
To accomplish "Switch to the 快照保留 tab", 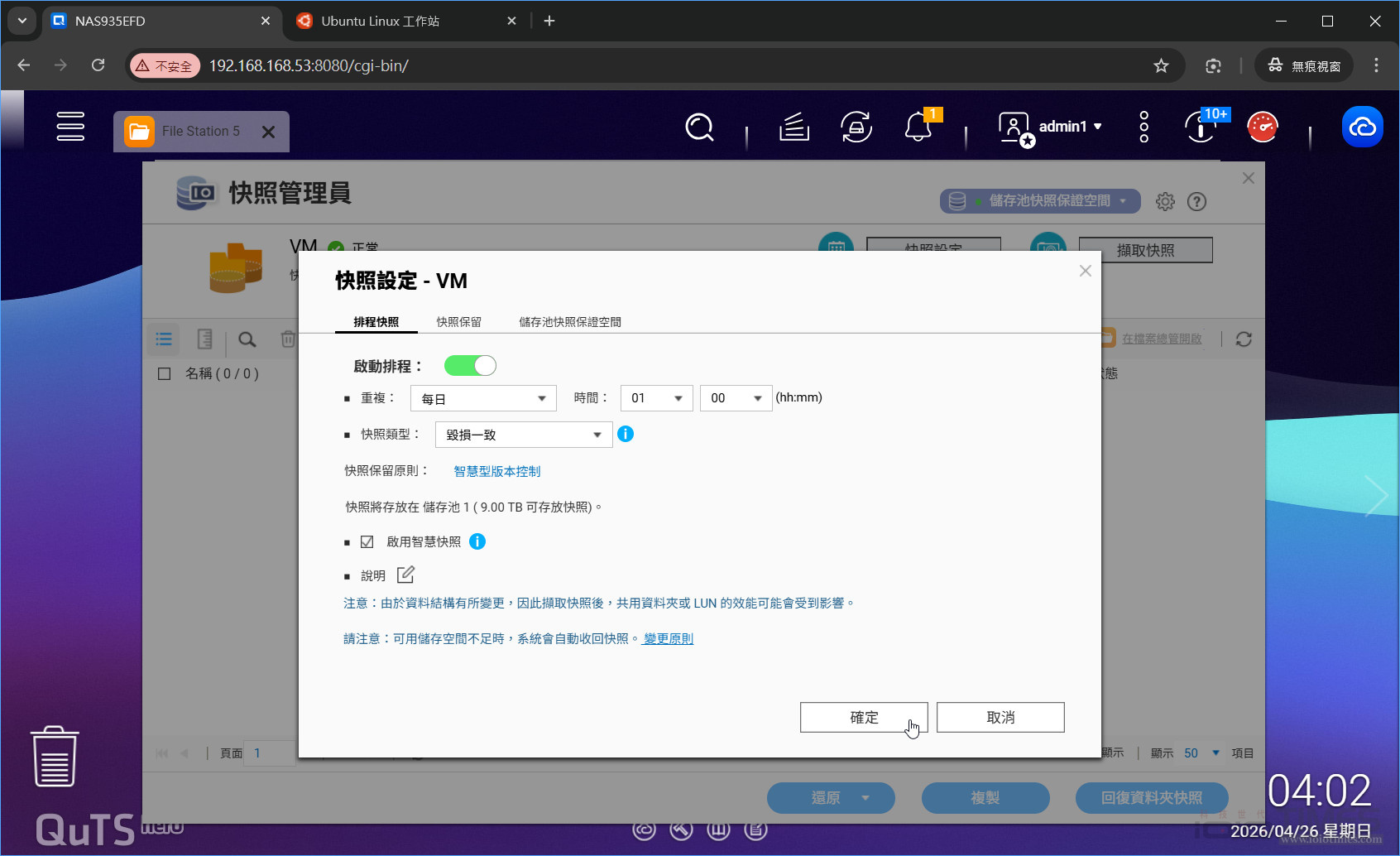I will tap(458, 322).
